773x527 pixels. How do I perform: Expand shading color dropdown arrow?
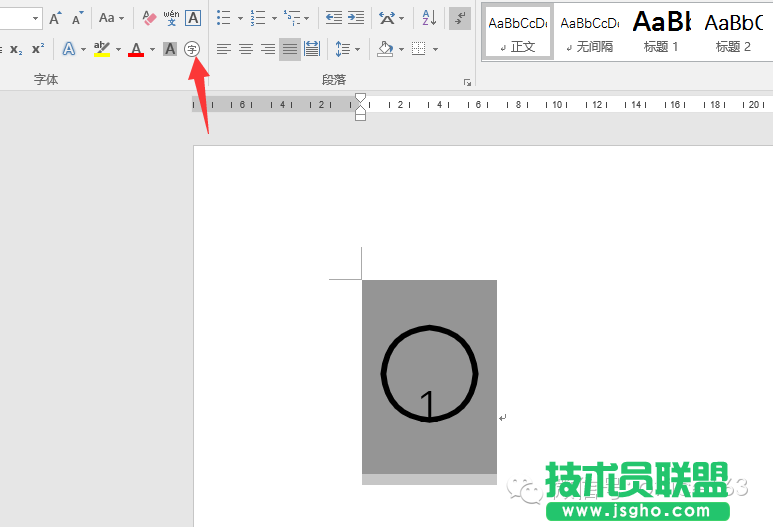[x=401, y=49]
